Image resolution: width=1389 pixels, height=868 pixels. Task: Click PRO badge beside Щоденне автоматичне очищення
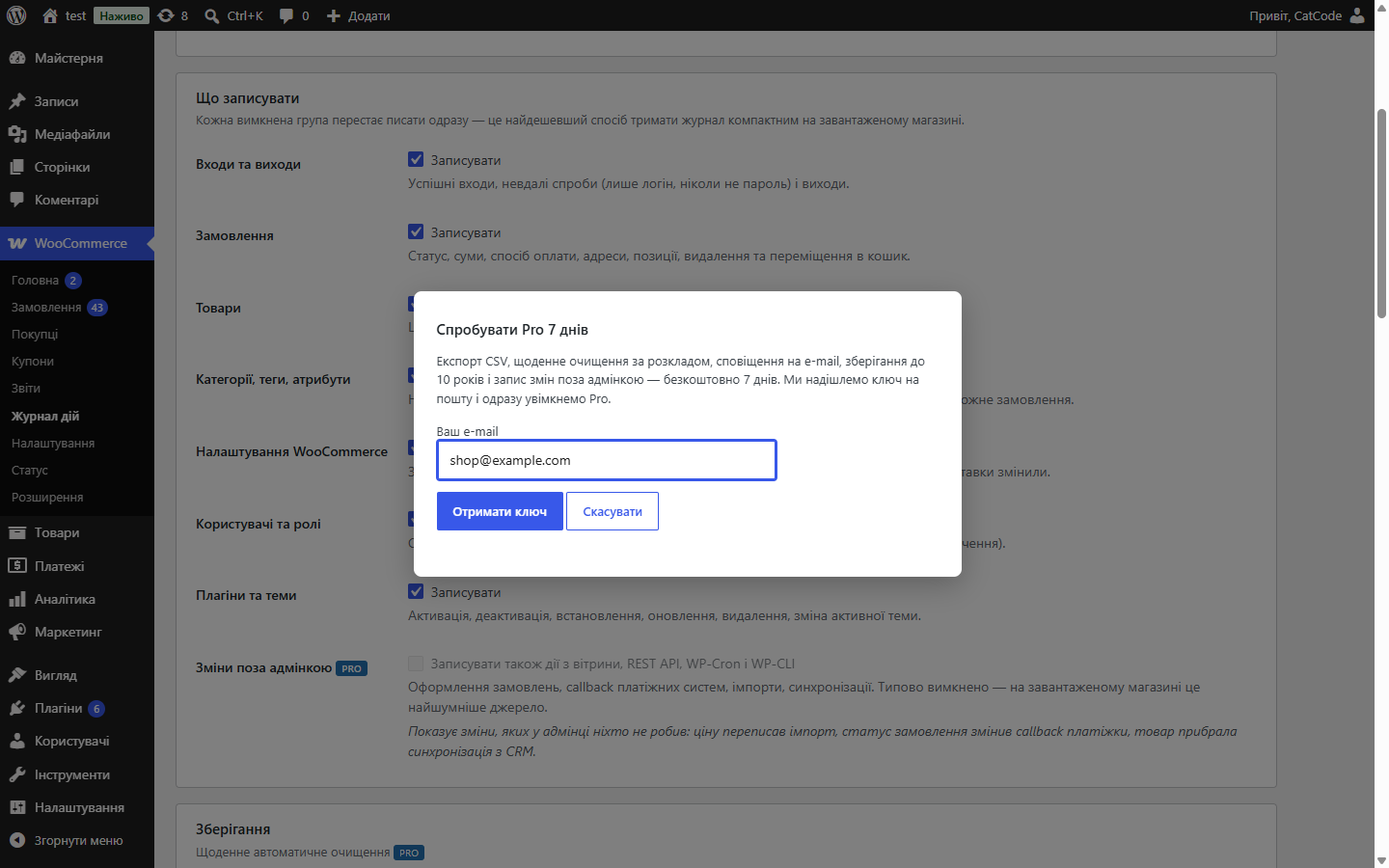coord(409,853)
